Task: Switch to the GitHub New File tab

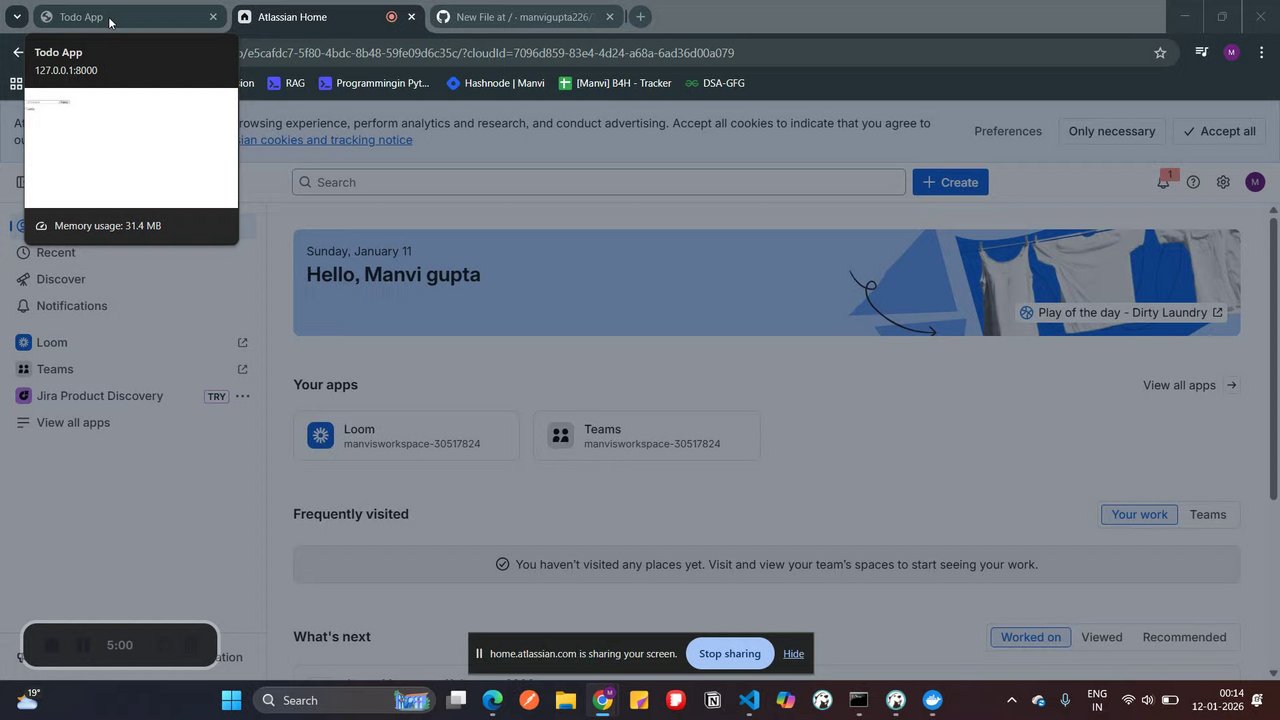Action: [x=525, y=17]
